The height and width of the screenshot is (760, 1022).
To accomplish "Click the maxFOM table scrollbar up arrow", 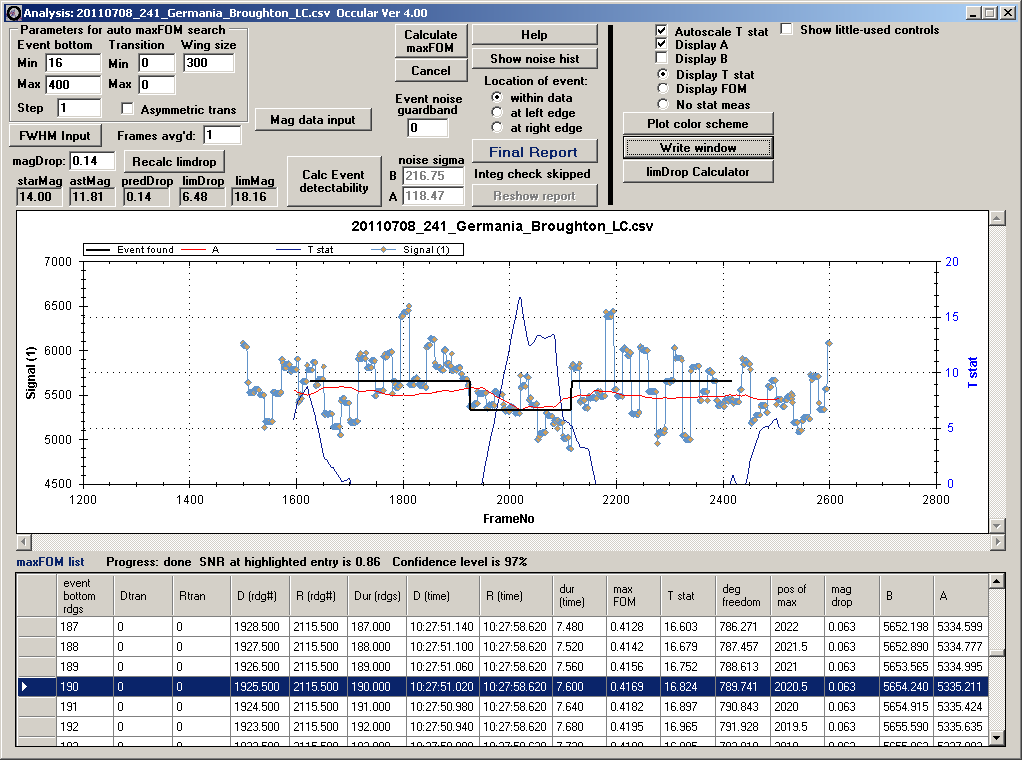I will (997, 581).
